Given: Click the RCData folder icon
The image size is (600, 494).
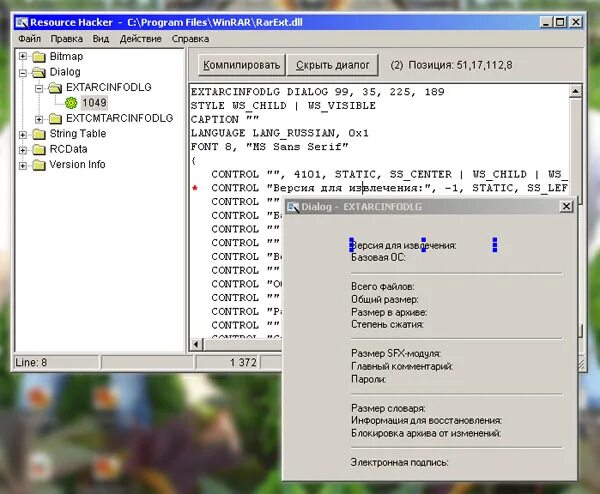Looking at the screenshot, I should pyautogui.click(x=39, y=149).
